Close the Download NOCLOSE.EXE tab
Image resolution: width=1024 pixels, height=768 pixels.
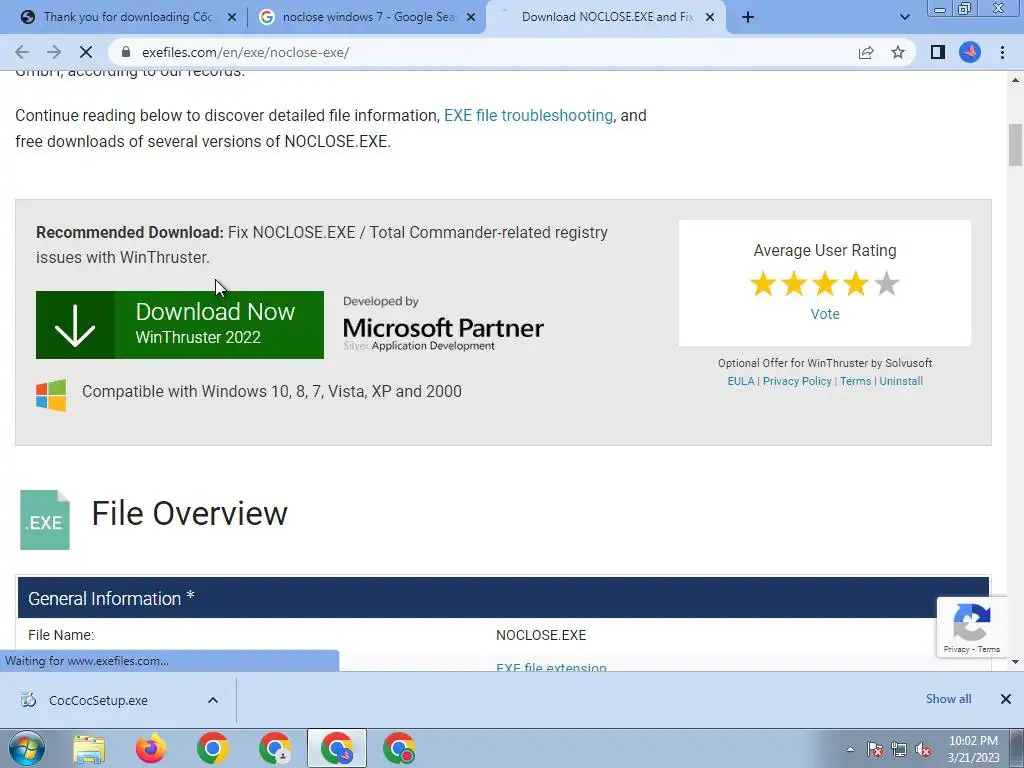(710, 18)
